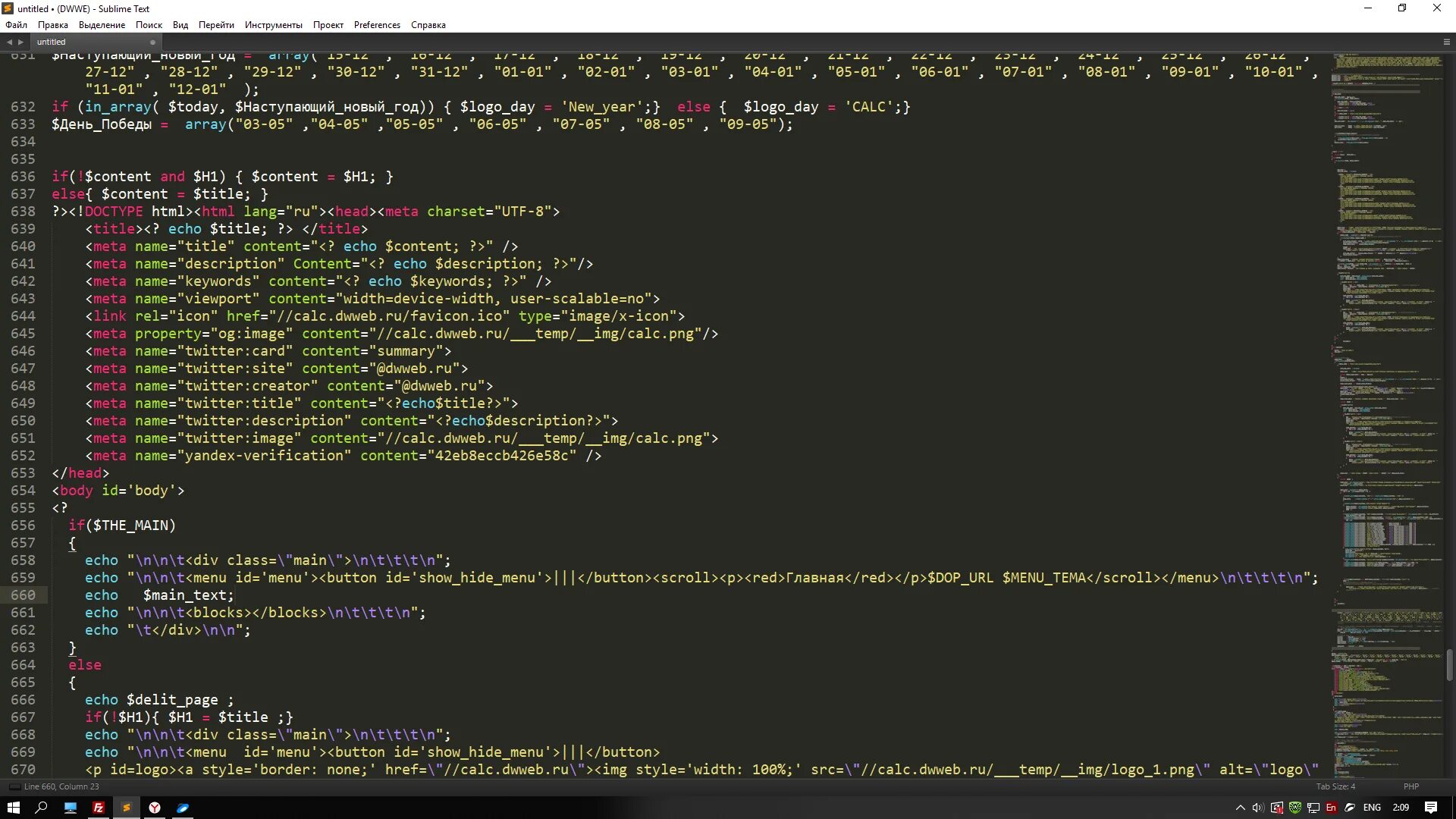
Task: Open the Tab Size: 4 selector
Action: (x=1335, y=786)
